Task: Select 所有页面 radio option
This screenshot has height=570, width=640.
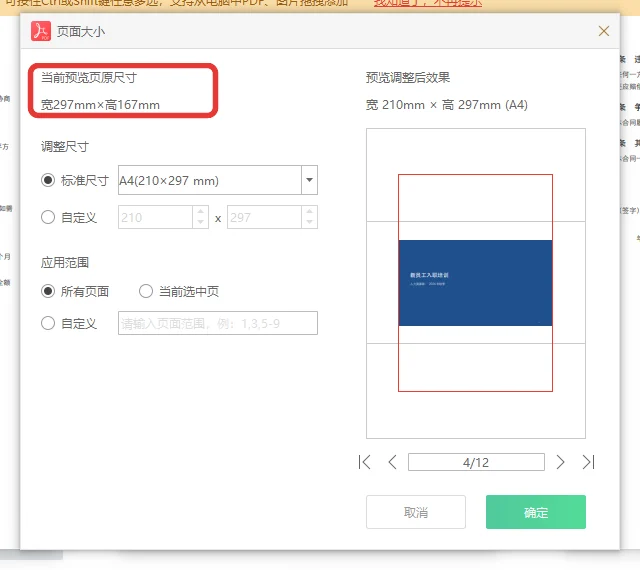Action: 48,291
